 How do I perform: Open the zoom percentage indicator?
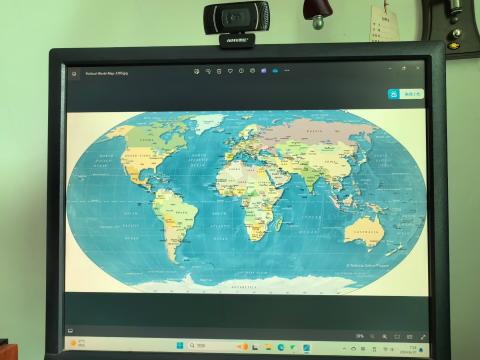coord(360,336)
